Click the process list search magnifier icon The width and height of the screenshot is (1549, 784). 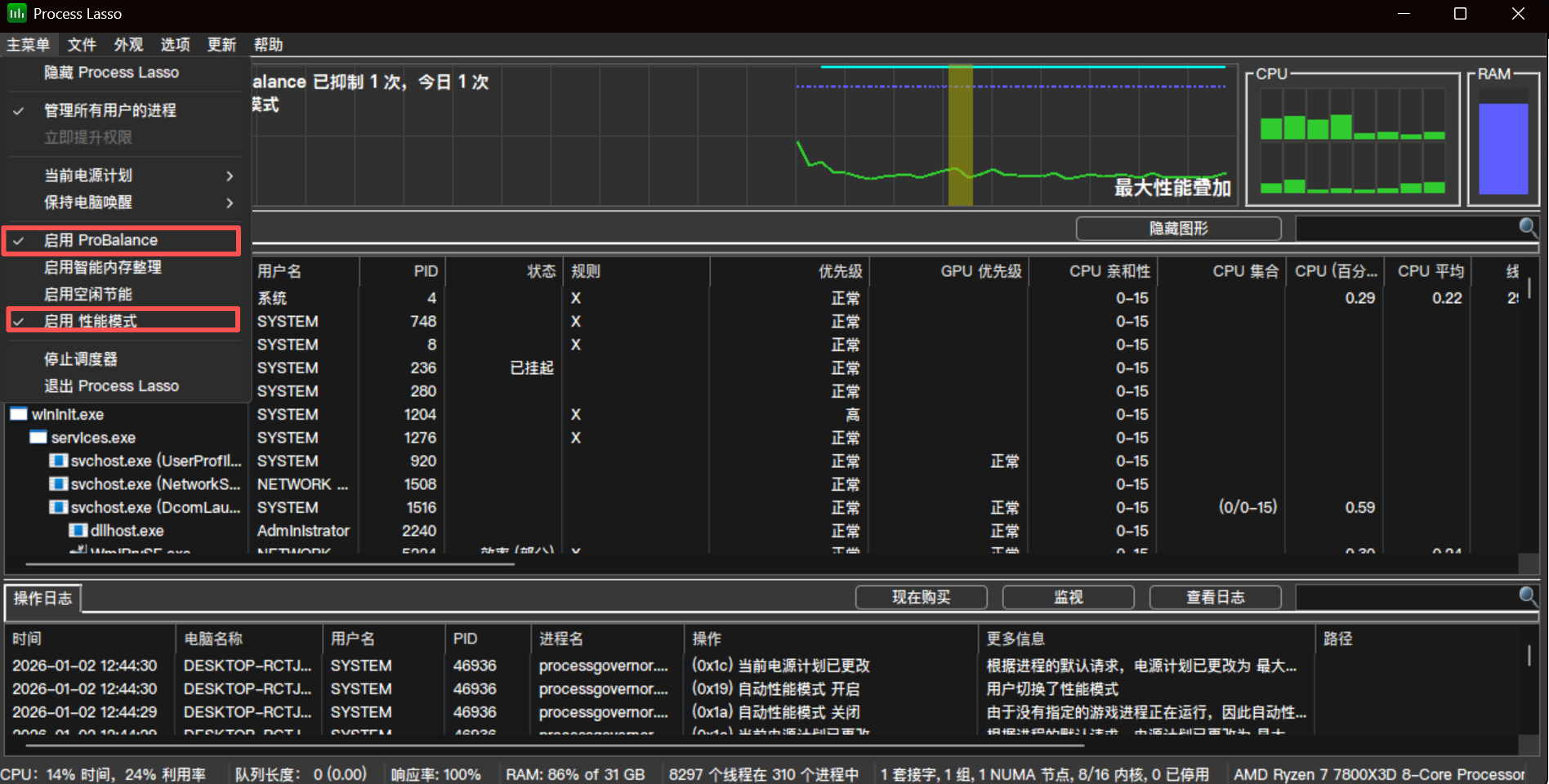(1528, 228)
